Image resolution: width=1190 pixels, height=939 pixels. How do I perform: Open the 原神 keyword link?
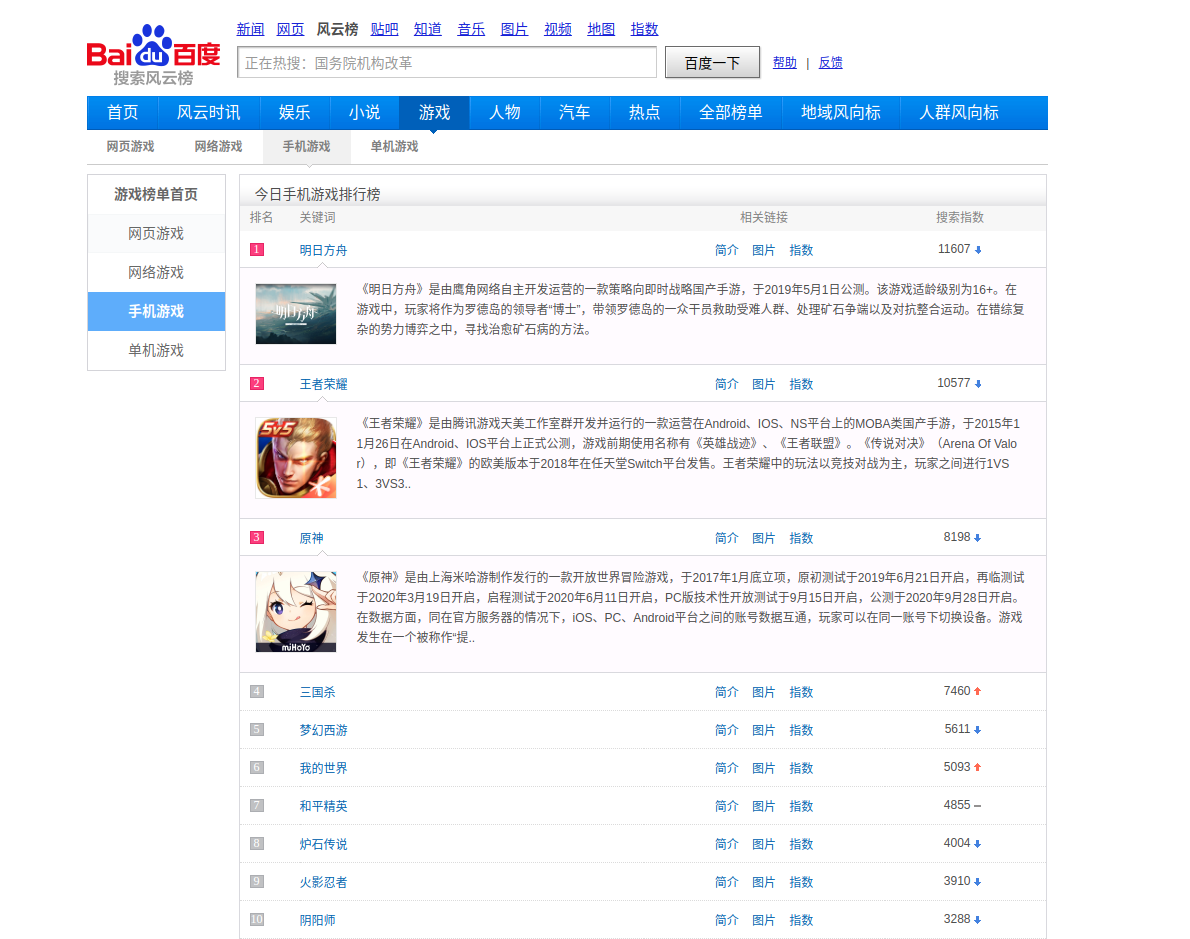311,538
